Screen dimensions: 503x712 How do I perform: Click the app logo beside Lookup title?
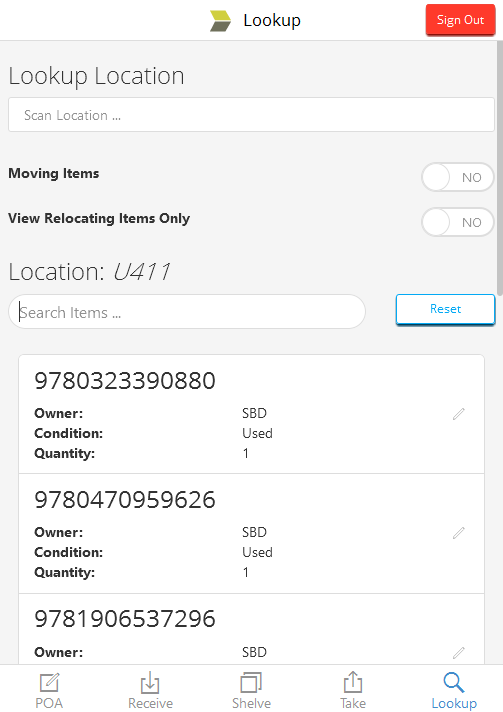click(220, 21)
